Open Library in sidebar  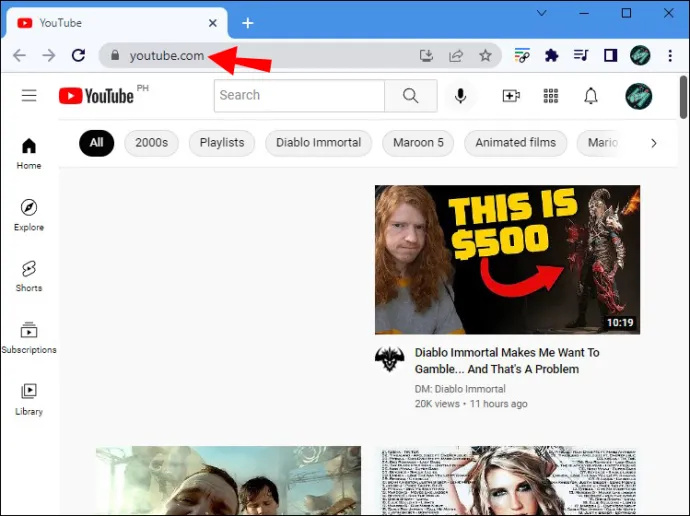tap(29, 399)
